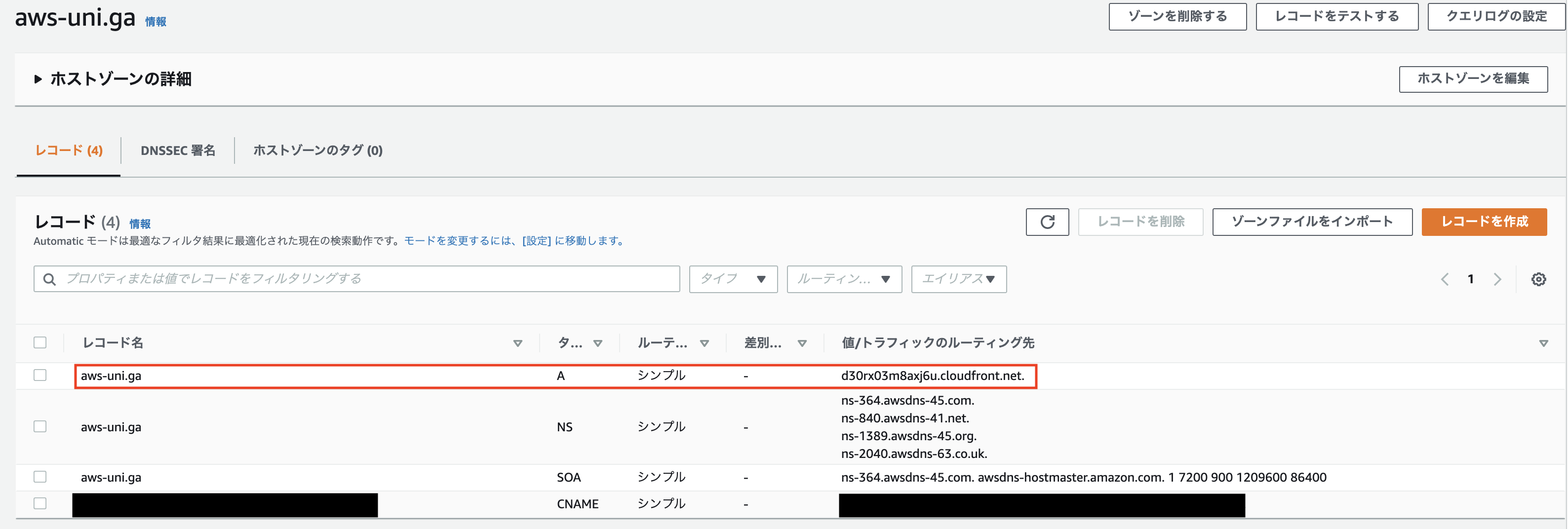Toggle the select-all records checkbox
Image resolution: width=1568 pixels, height=529 pixels.
click(40, 343)
